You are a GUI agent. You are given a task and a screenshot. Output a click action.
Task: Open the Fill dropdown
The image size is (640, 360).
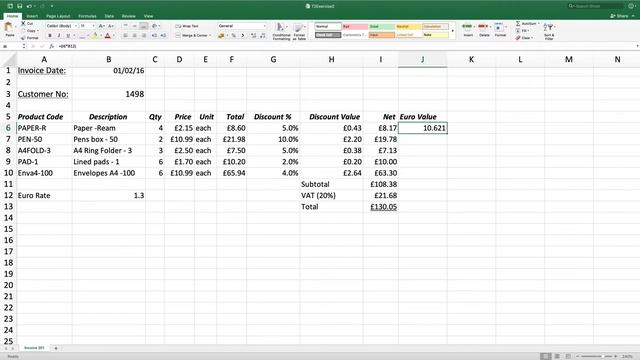(522, 31)
